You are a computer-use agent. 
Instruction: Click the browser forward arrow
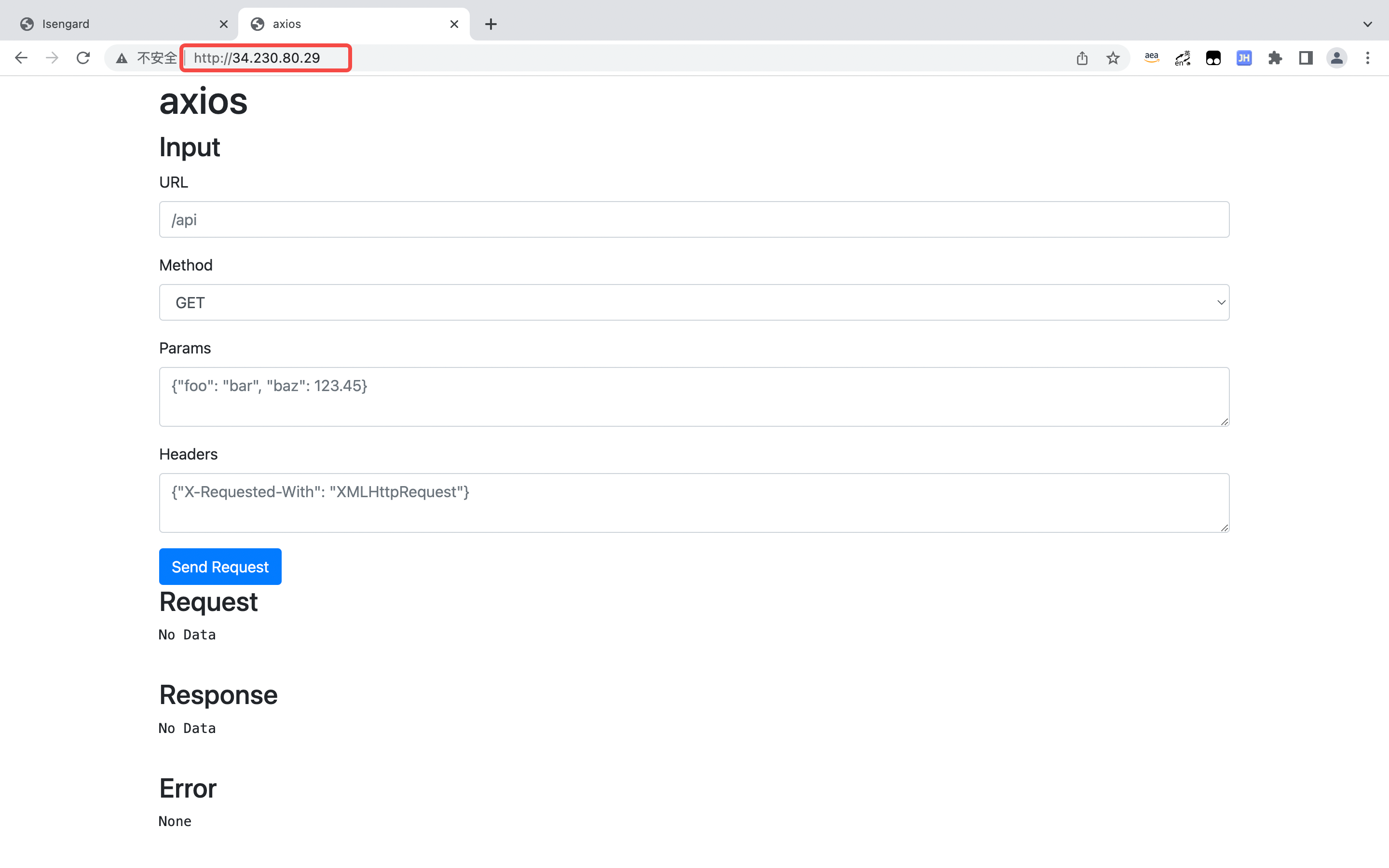[x=52, y=58]
